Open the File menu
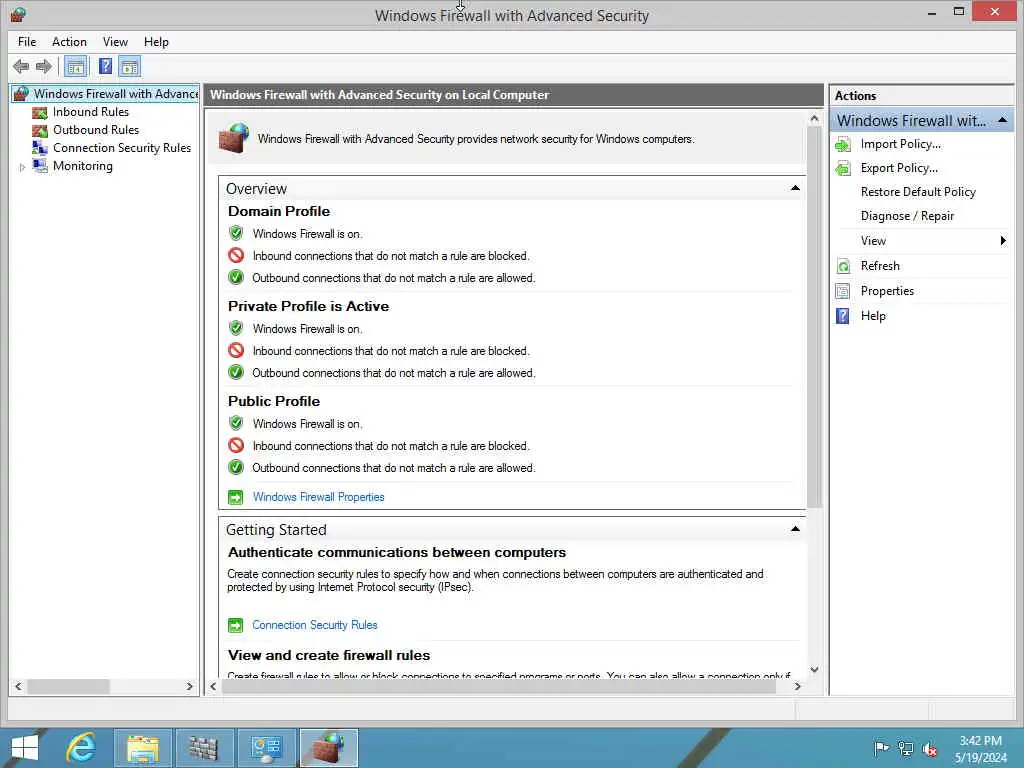This screenshot has width=1024, height=768. [x=27, y=42]
